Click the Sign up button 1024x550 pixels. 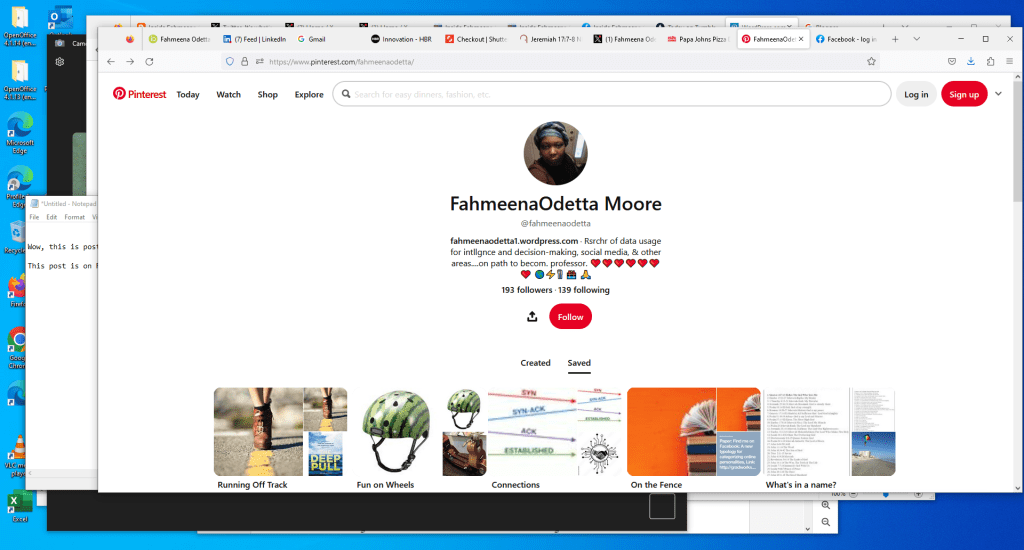point(964,94)
